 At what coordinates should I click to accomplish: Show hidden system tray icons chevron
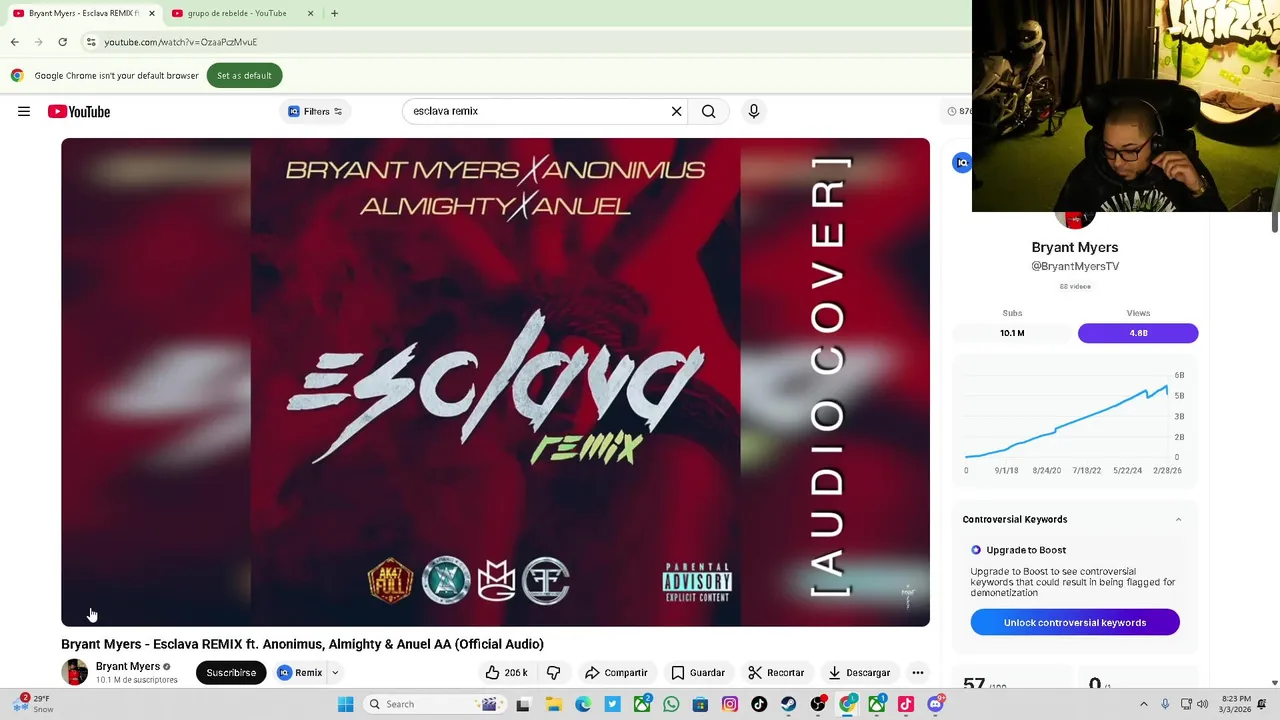tap(1144, 704)
